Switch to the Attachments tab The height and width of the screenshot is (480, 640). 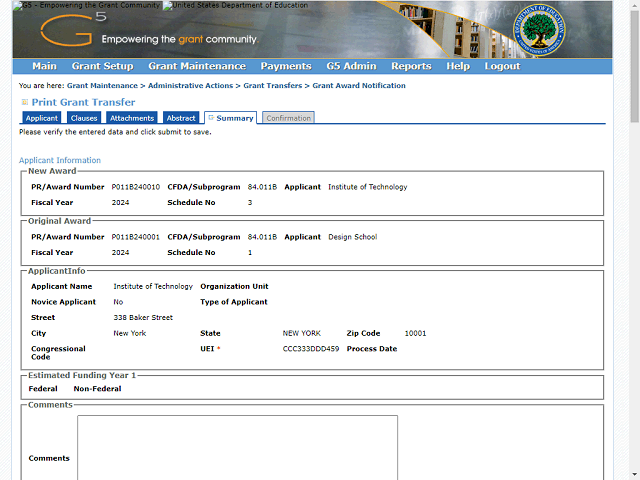pos(132,118)
